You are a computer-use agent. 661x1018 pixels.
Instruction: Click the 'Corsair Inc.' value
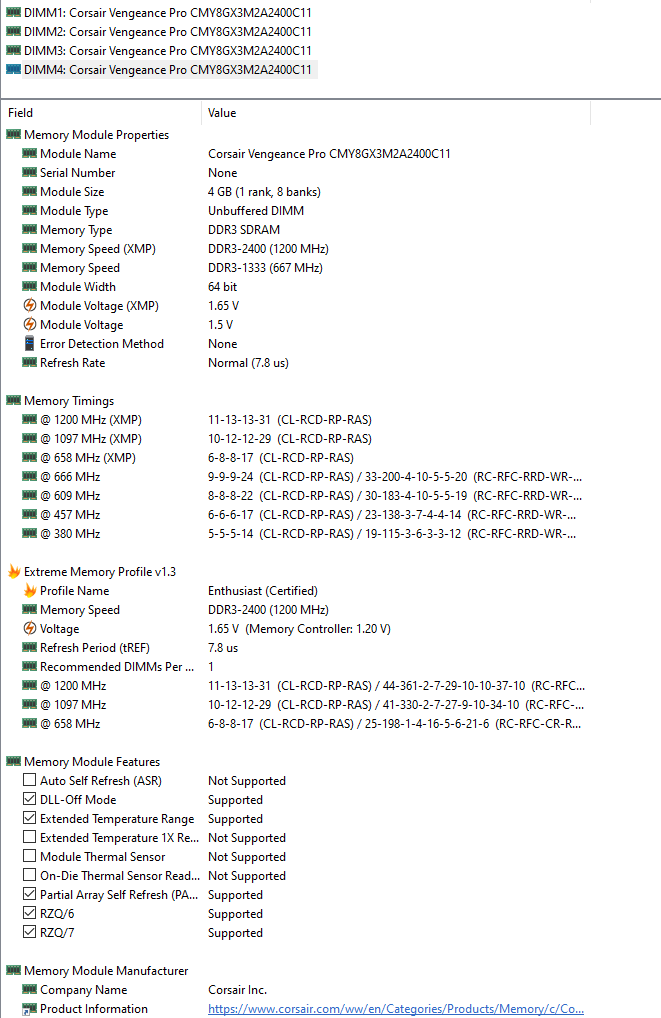pyautogui.click(x=238, y=989)
